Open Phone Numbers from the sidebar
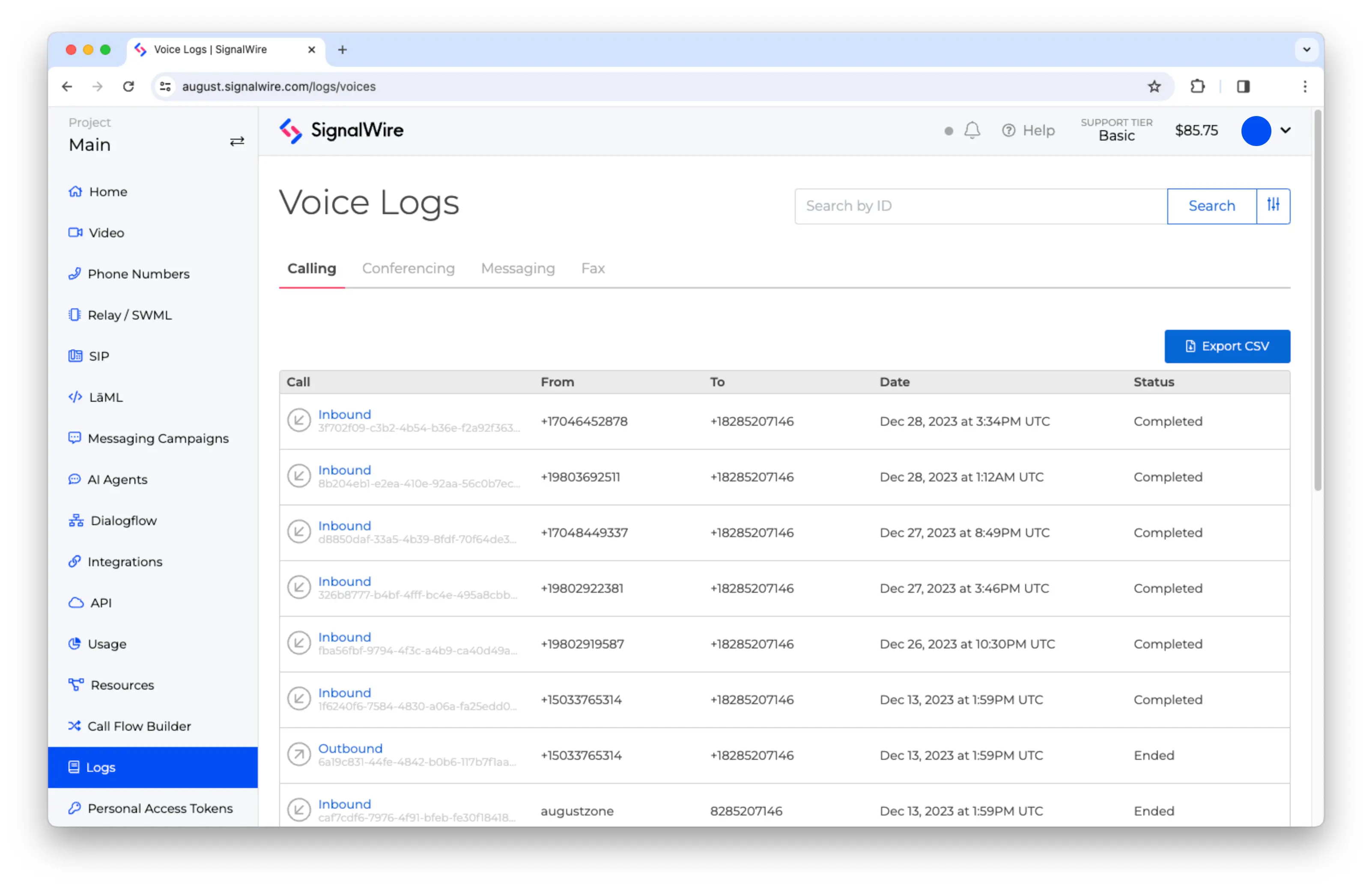 coord(138,274)
